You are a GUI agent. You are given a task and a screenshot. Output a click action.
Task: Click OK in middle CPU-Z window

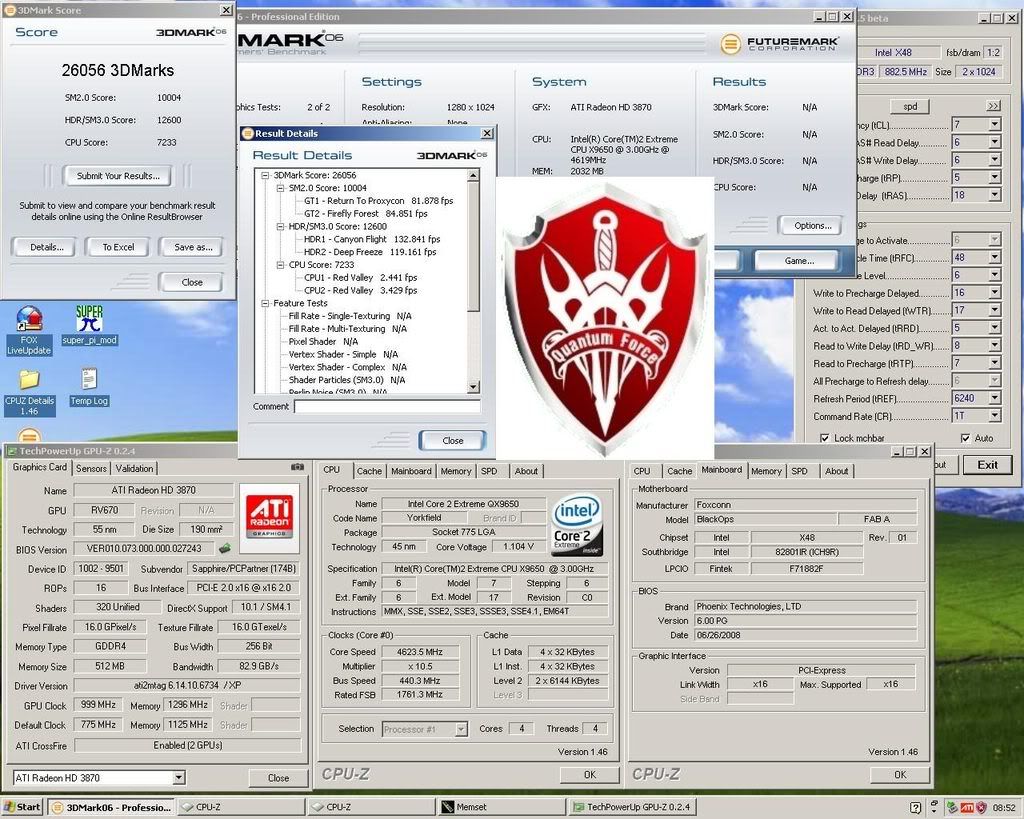(x=589, y=775)
